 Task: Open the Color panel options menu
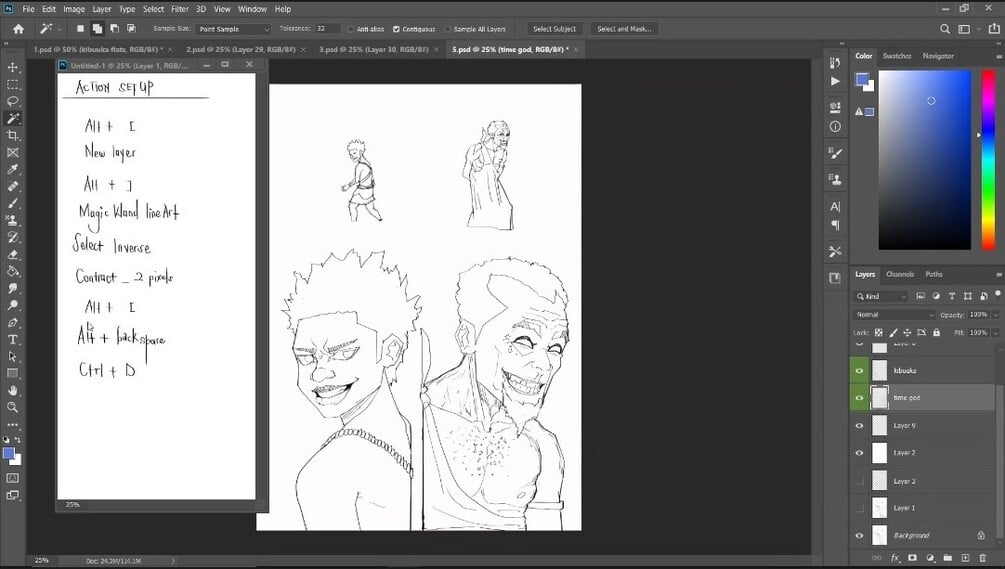click(x=999, y=56)
